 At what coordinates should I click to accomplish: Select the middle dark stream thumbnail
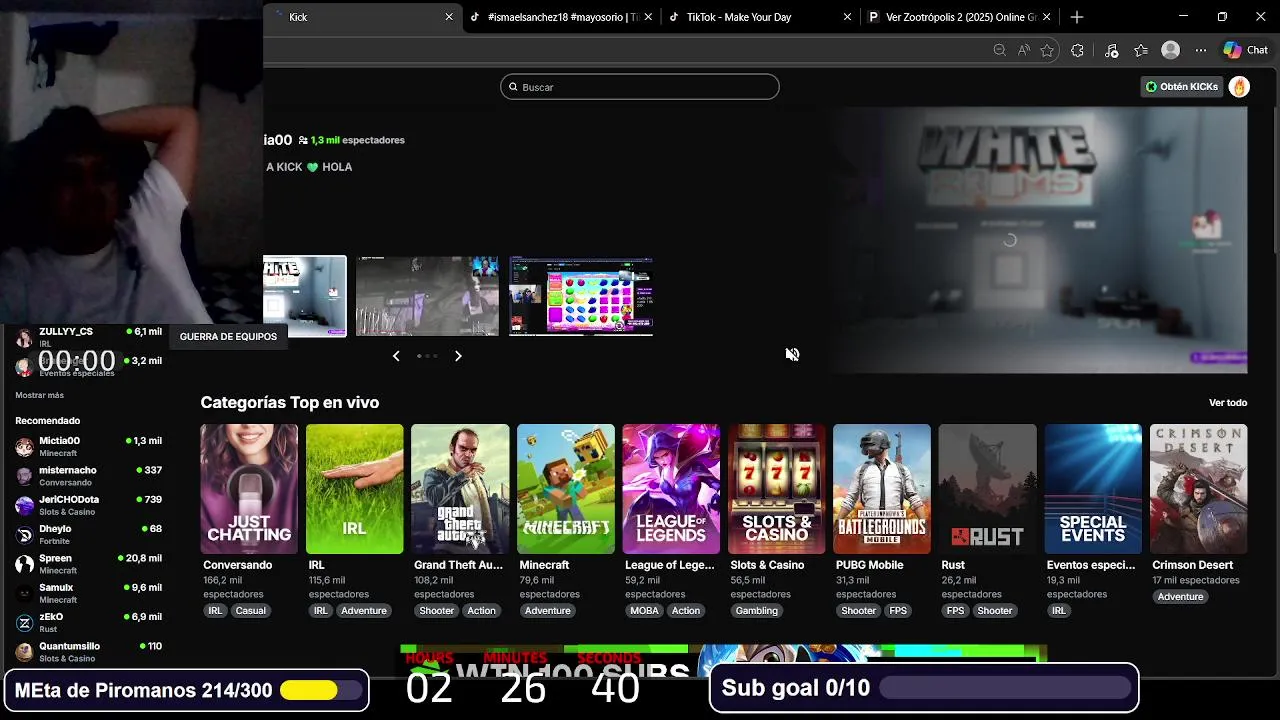[x=427, y=296]
